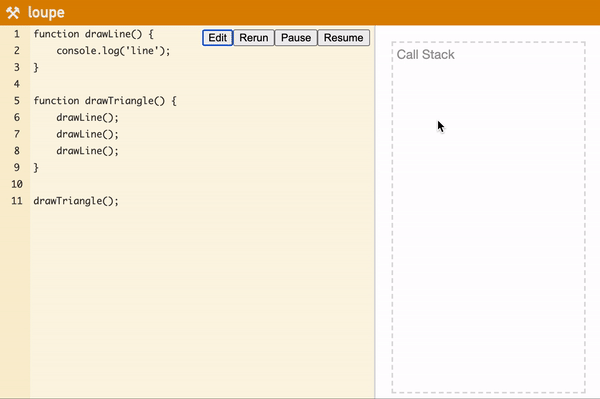This screenshot has height=399, width=600.
Task: Click the drawLine(); call on line 8
Action: coord(88,151)
